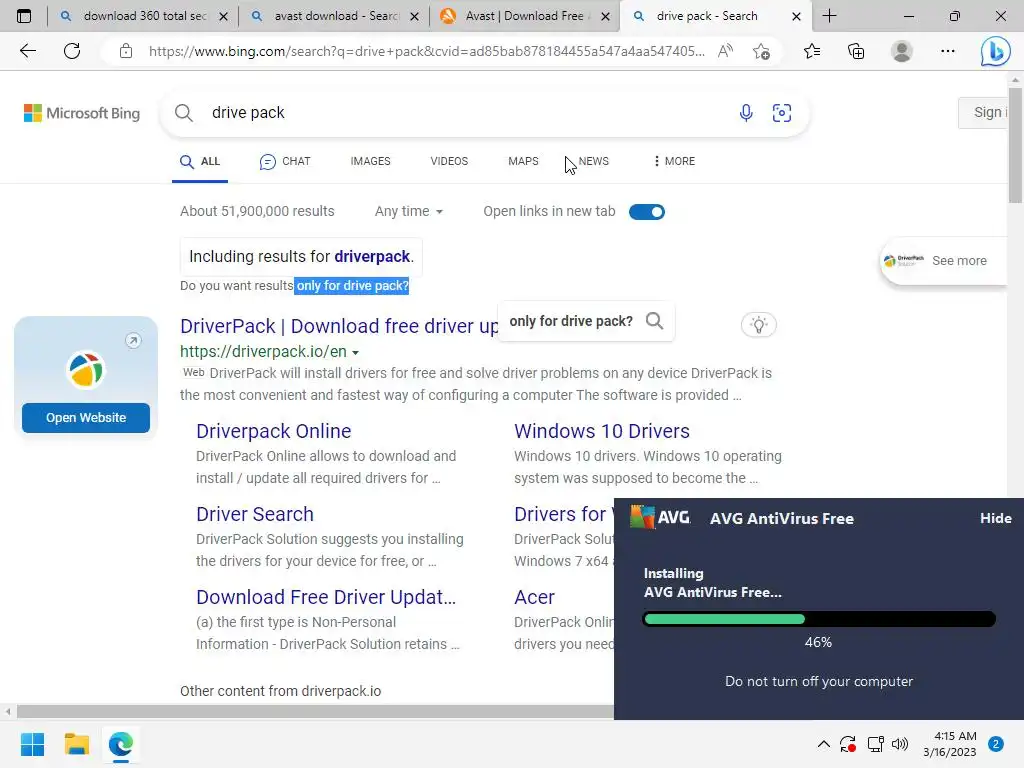This screenshot has height=768, width=1024.
Task: Click 'only for drive pack?' link
Action: [352, 285]
